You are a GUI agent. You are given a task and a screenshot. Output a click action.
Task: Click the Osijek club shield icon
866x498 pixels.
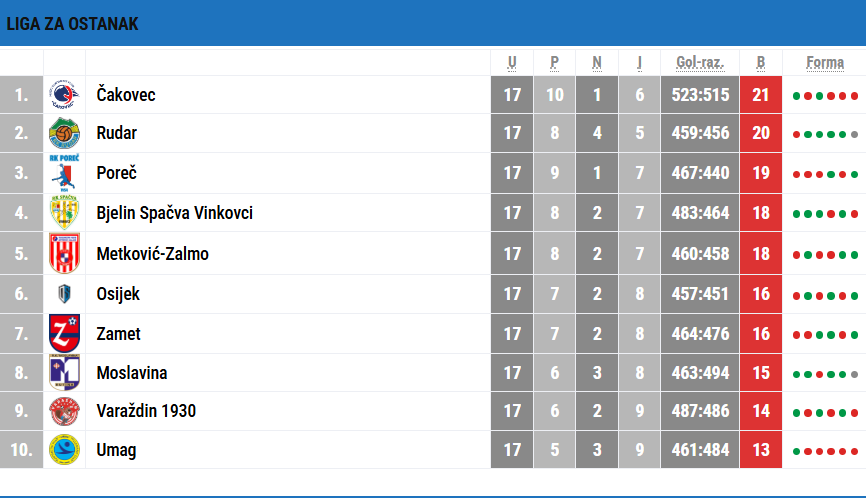[x=64, y=294]
